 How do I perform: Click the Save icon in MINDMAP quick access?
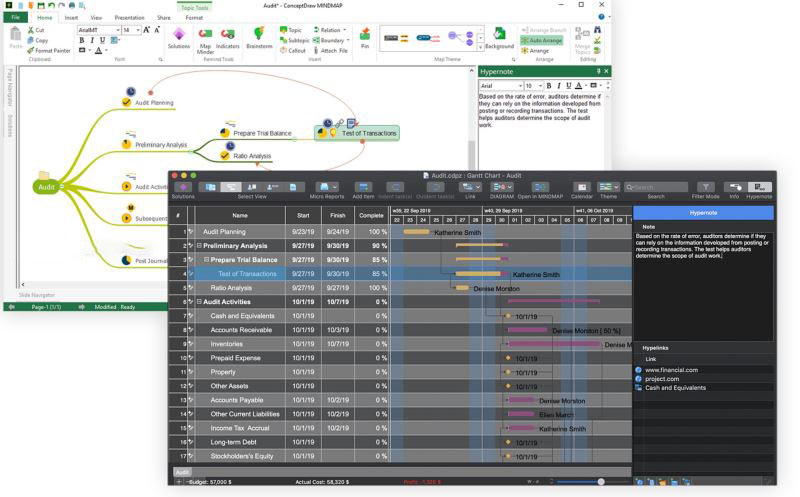click(41, 6)
